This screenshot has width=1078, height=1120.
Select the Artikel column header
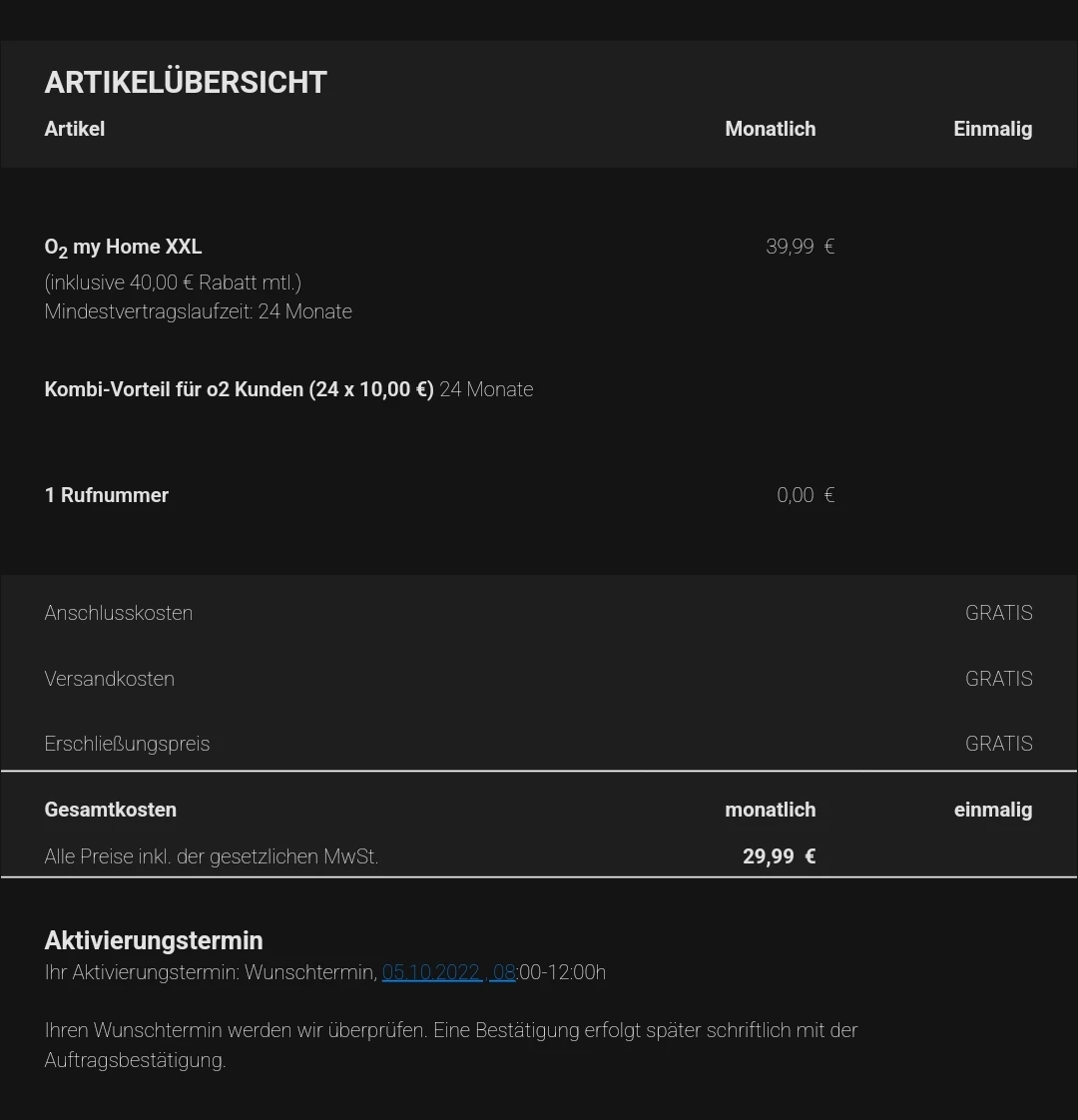(x=75, y=129)
